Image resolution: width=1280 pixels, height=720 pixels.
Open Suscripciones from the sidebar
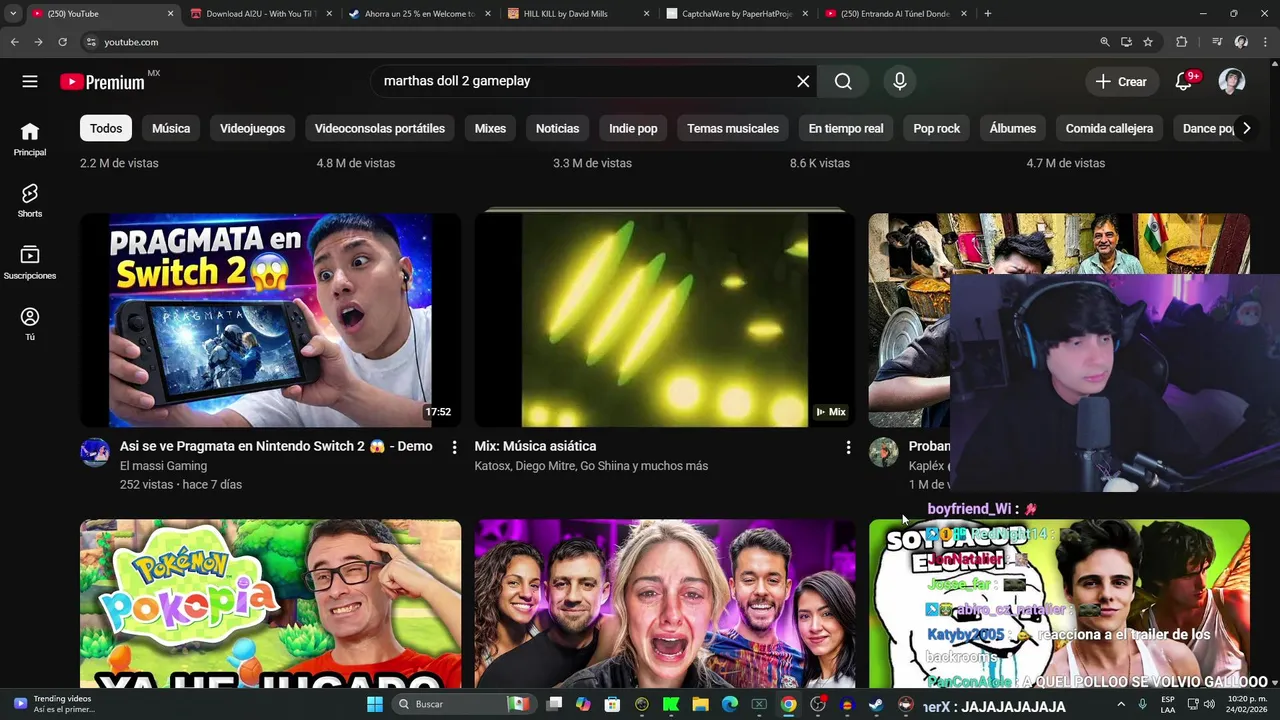click(30, 262)
